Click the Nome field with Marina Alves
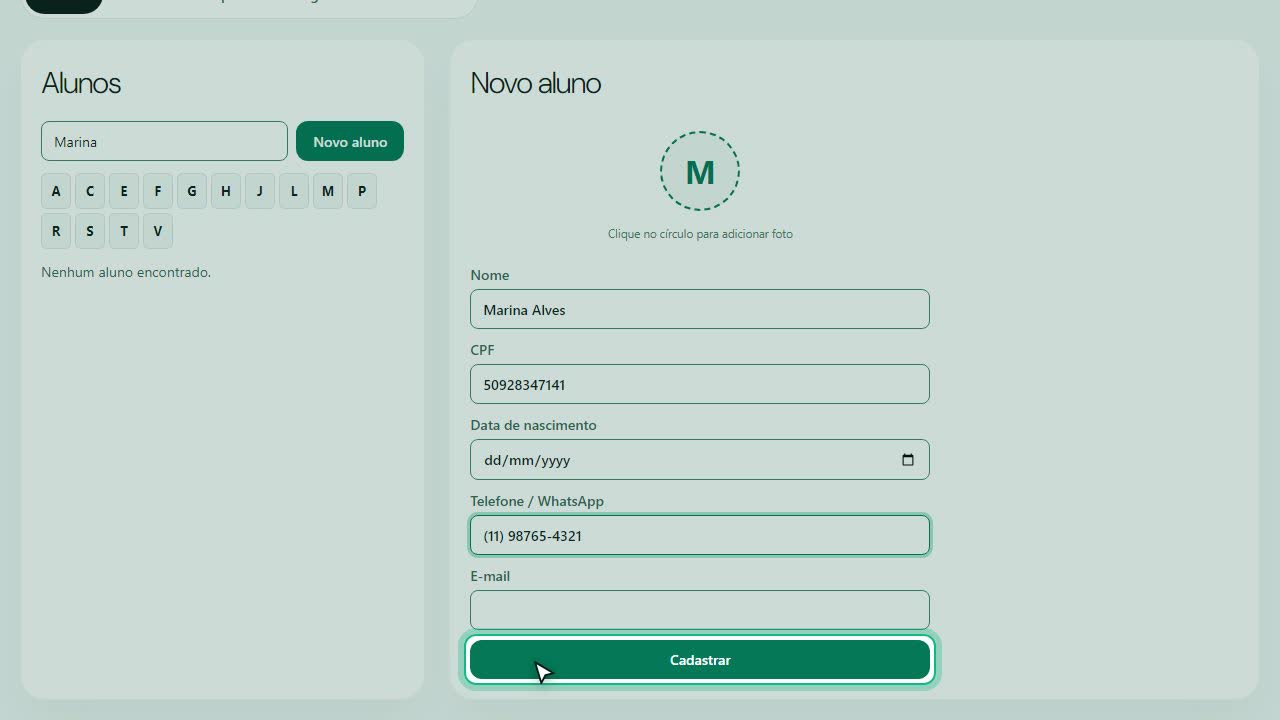This screenshot has width=1280, height=720. tap(700, 309)
